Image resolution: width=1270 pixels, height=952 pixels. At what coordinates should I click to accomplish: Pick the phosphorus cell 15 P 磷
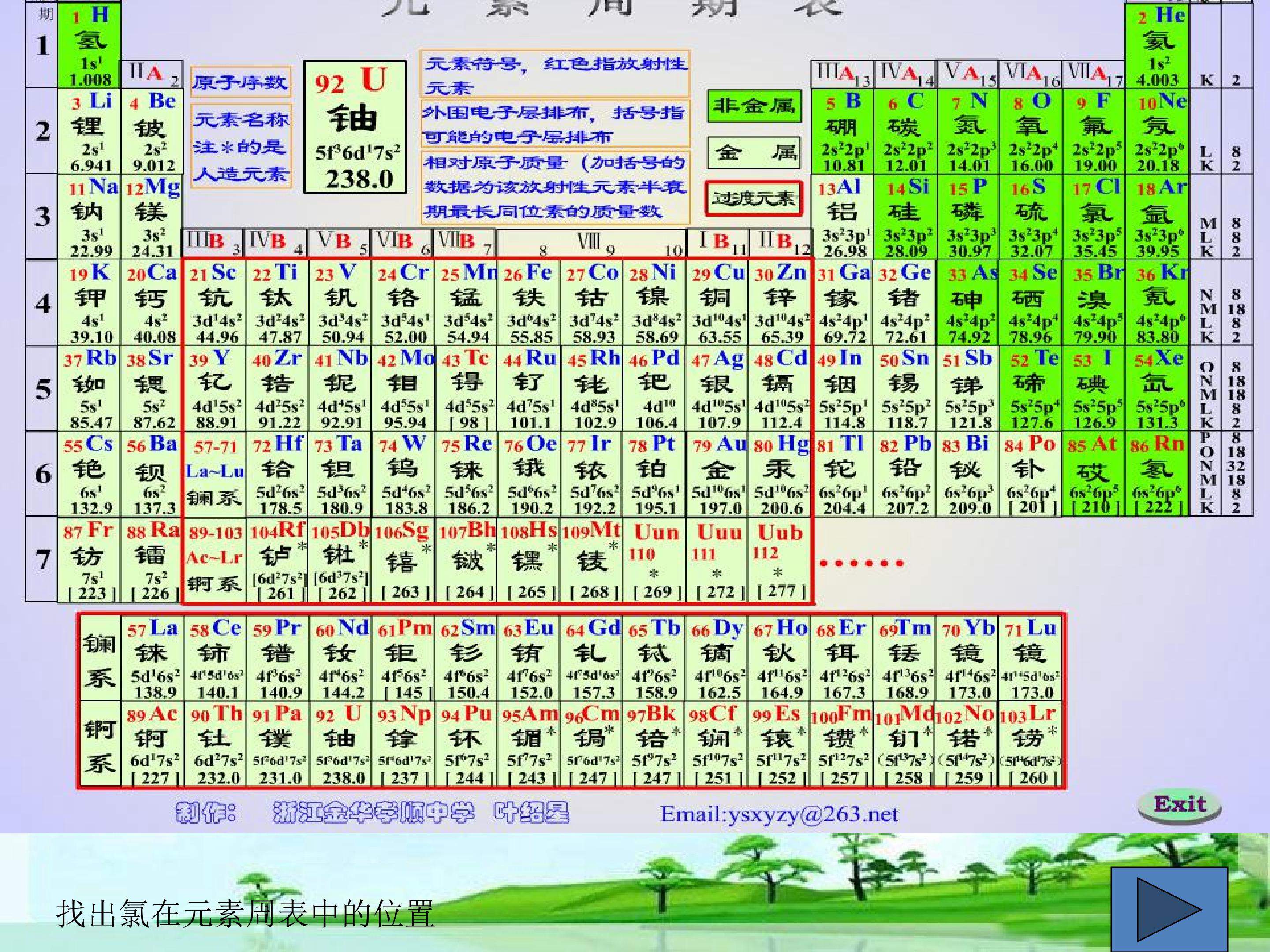(968, 216)
